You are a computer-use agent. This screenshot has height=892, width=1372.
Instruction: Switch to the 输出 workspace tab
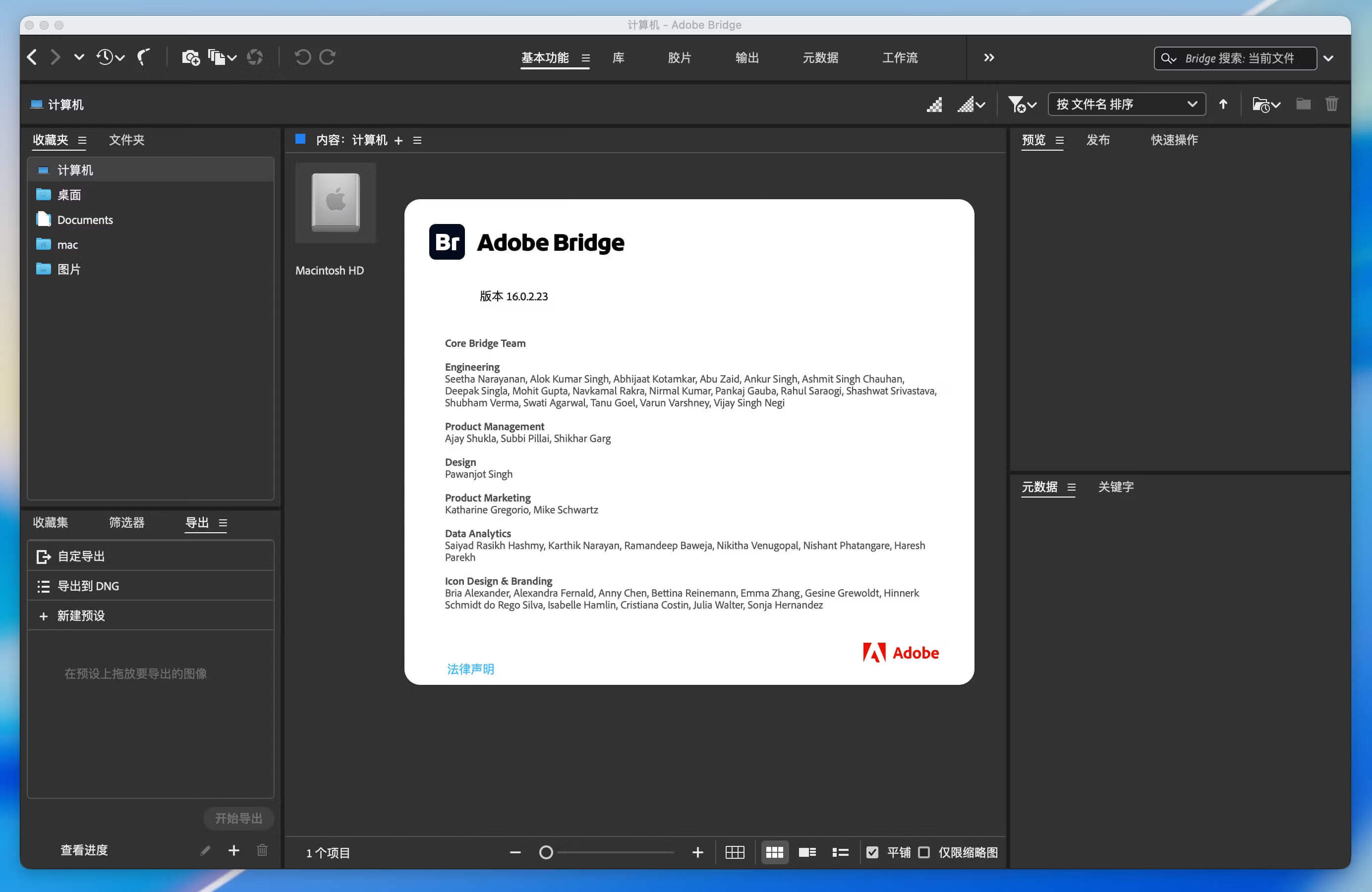747,57
